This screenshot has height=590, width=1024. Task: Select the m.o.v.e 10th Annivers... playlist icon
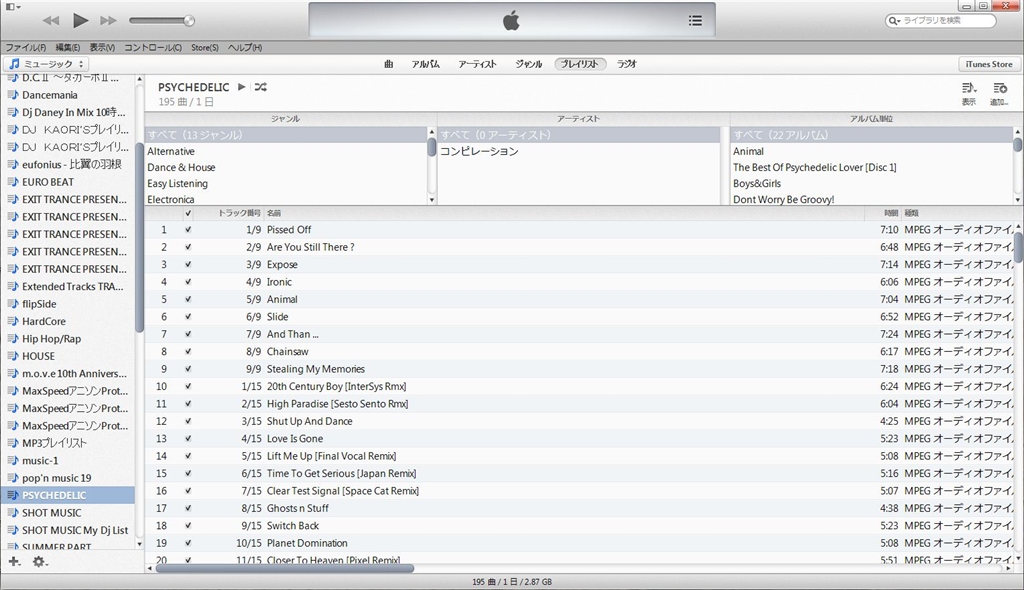click(x=12, y=374)
